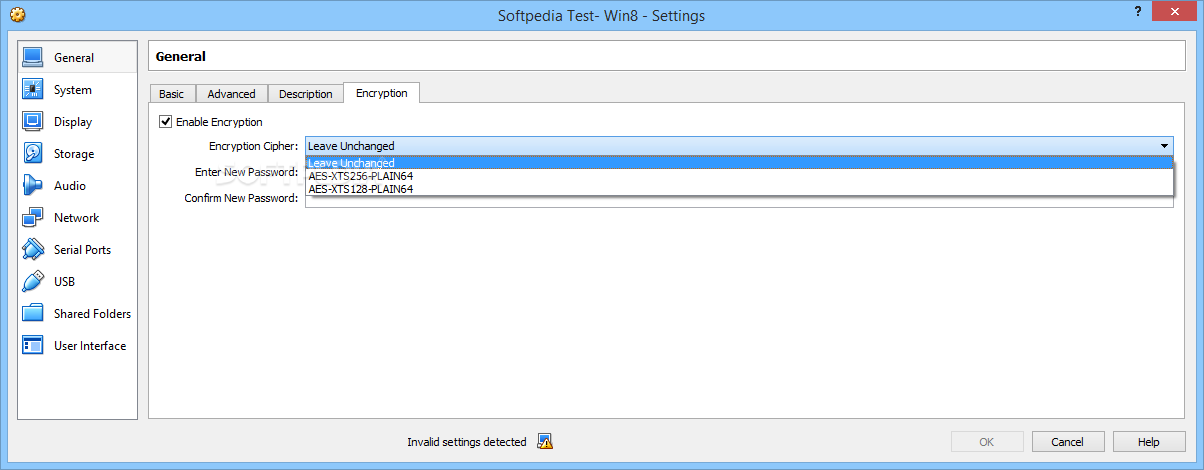Screen dimensions: 1204x470
Task: Uncheck the Enable Encryption checkbox
Action: 166,122
